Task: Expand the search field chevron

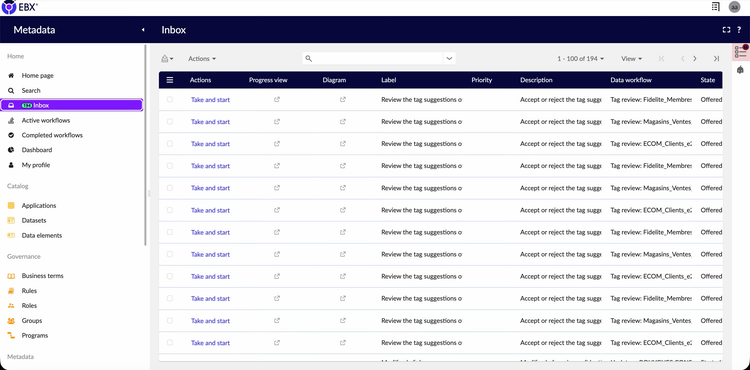Action: (x=449, y=58)
